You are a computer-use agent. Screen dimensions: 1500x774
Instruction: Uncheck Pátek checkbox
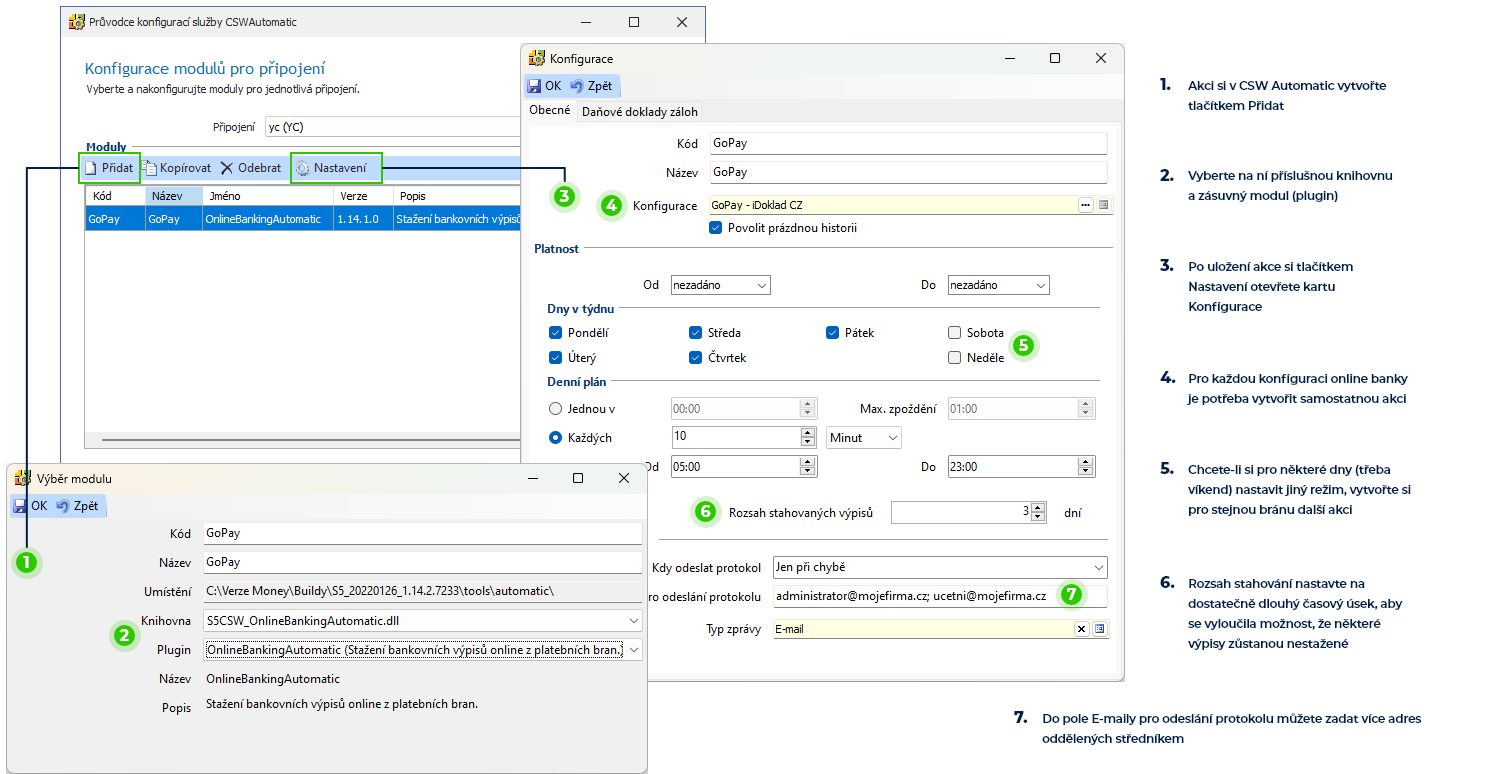click(x=832, y=333)
